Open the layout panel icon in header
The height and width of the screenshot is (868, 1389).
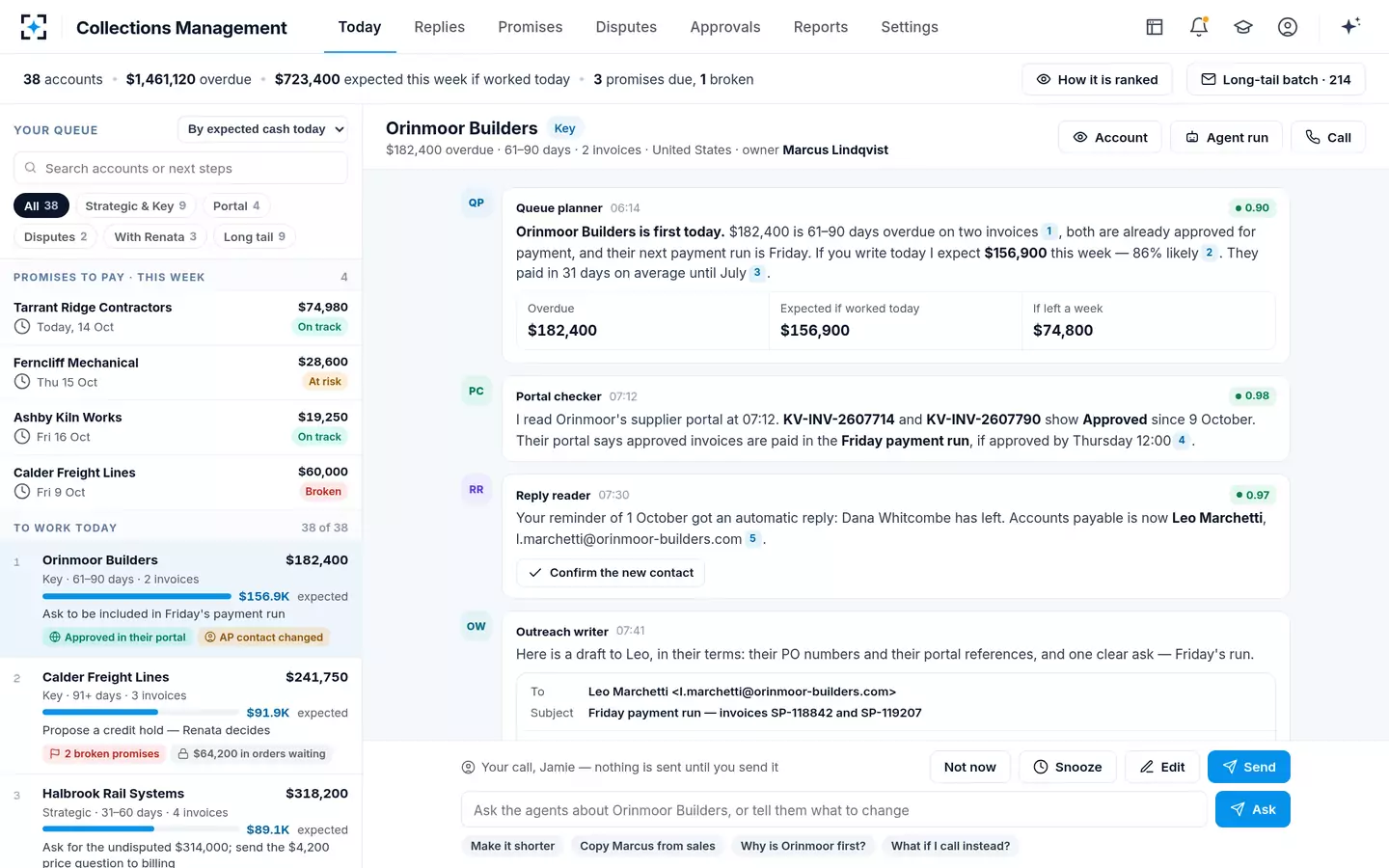click(1155, 27)
